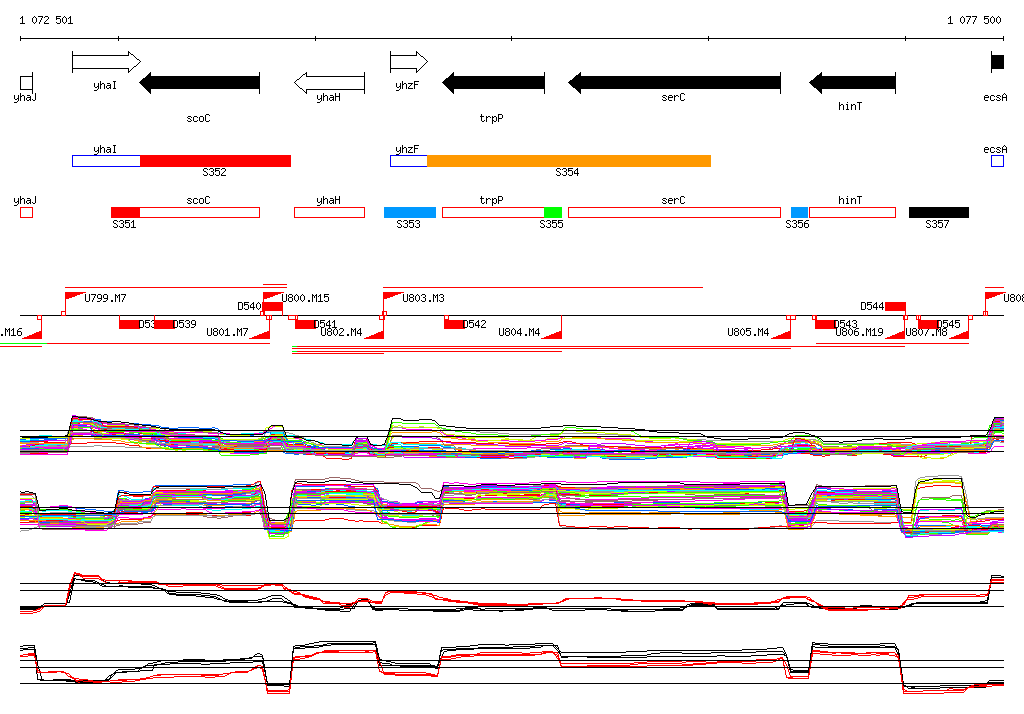
Task: Select the black scoC gene arrow
Action: point(200,82)
